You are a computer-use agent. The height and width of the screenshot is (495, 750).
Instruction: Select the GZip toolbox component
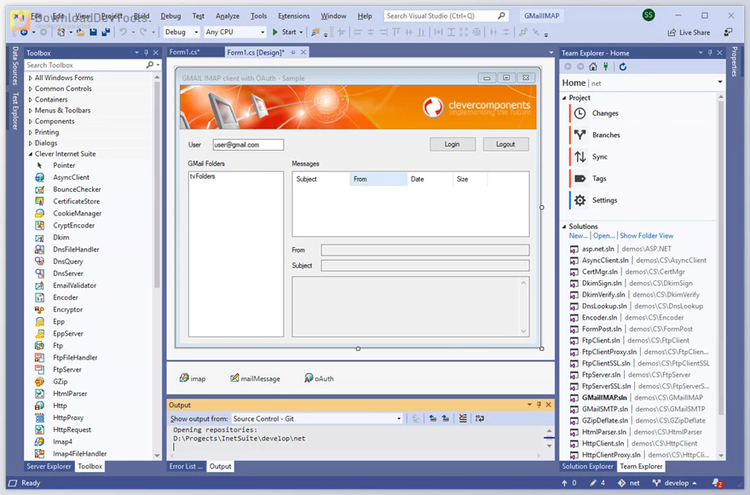(x=60, y=381)
